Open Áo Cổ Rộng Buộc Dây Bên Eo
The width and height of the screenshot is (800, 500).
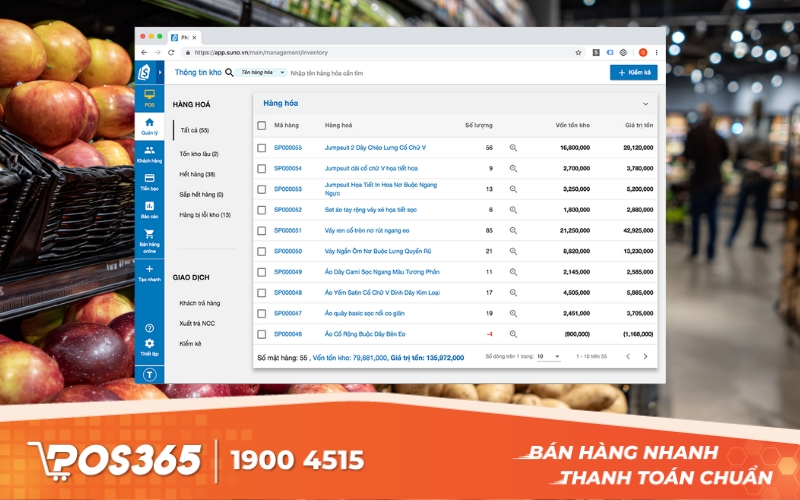pos(365,334)
